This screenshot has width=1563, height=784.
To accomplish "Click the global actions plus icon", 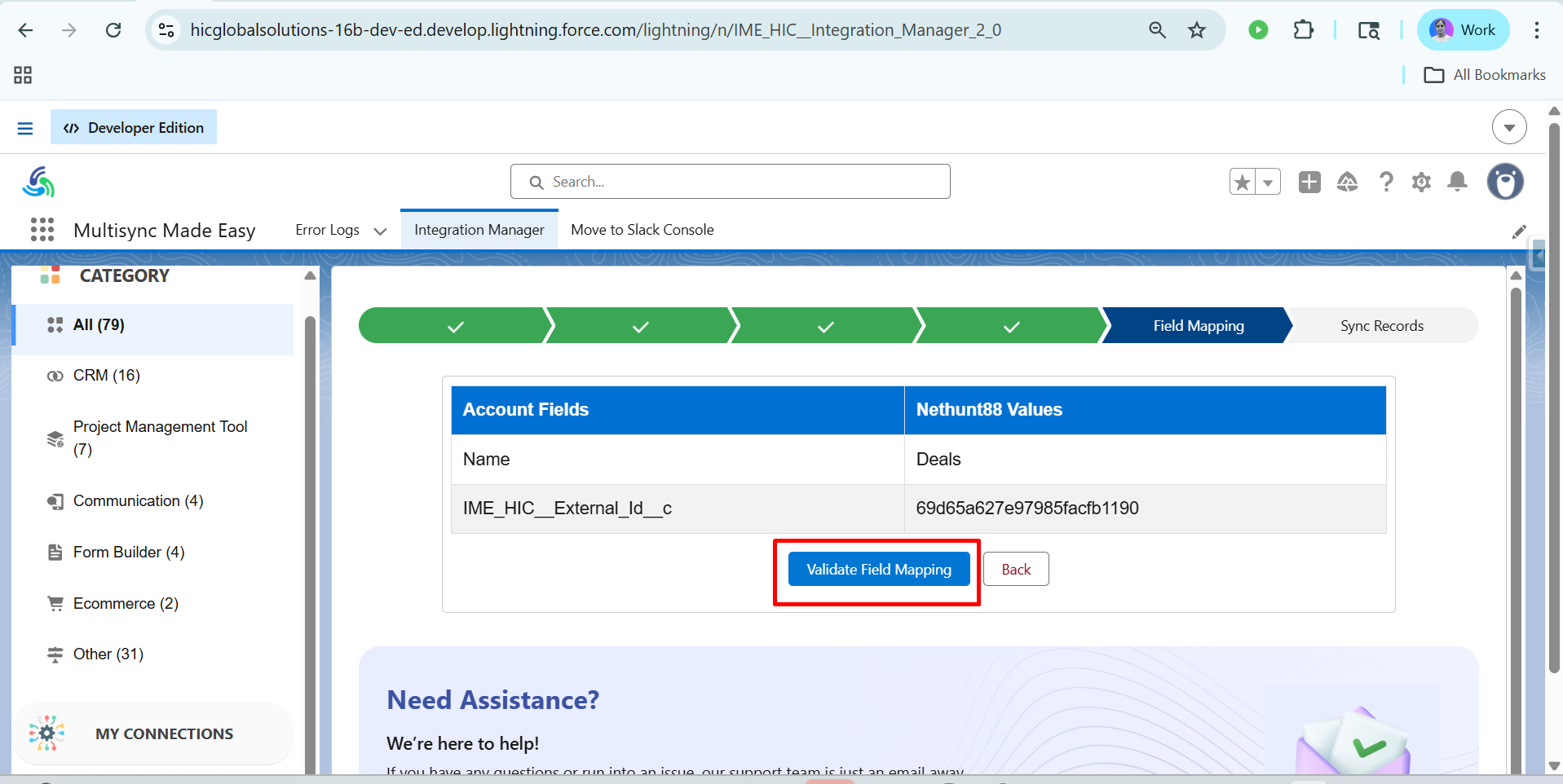I will pyautogui.click(x=1309, y=182).
